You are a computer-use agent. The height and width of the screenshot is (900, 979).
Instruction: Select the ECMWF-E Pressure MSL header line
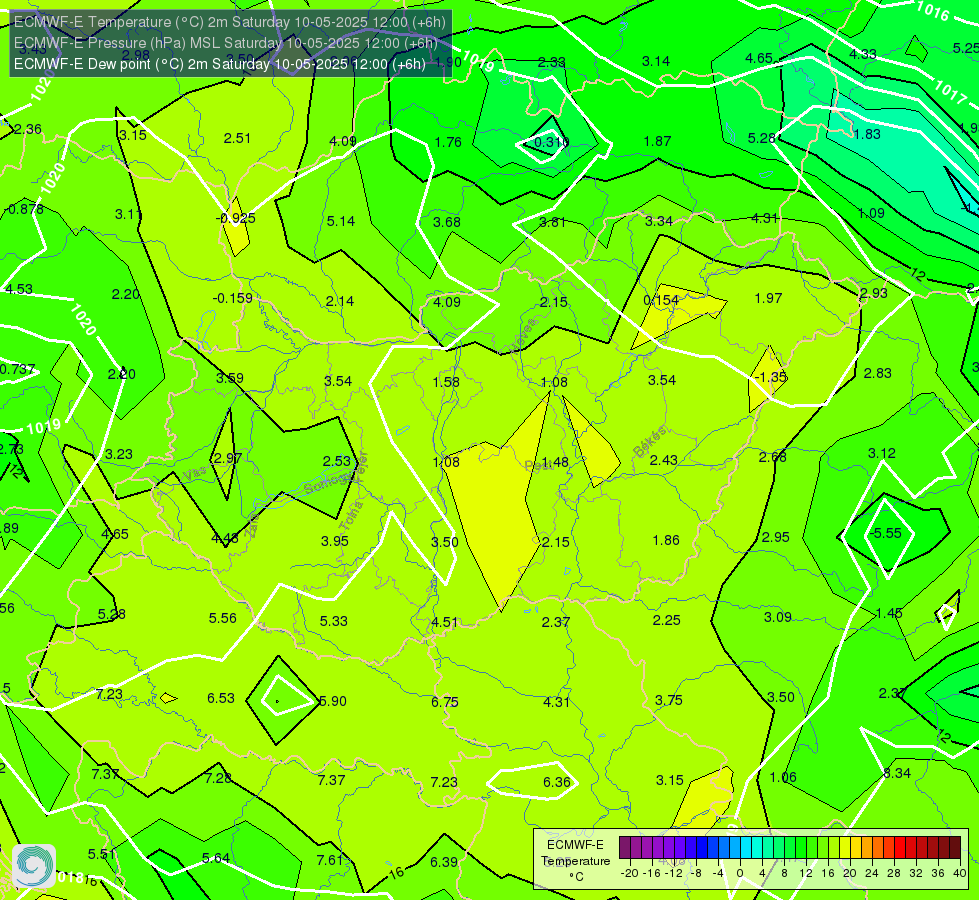point(226,42)
